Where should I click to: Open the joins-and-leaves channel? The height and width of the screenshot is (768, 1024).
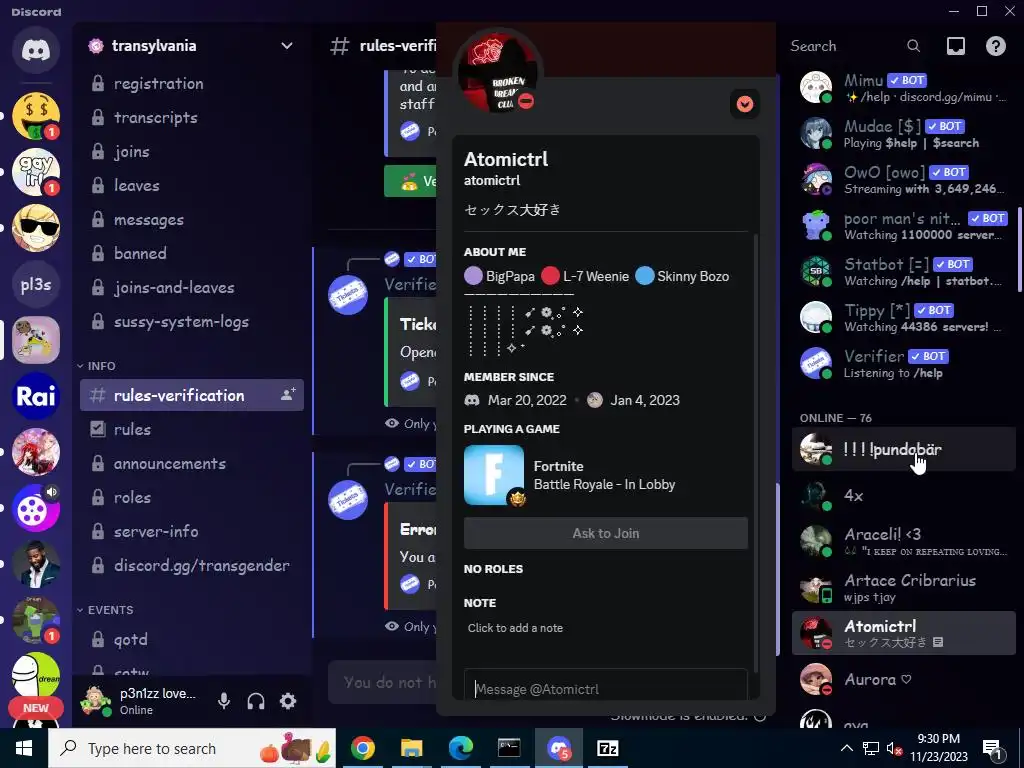[192, 287]
